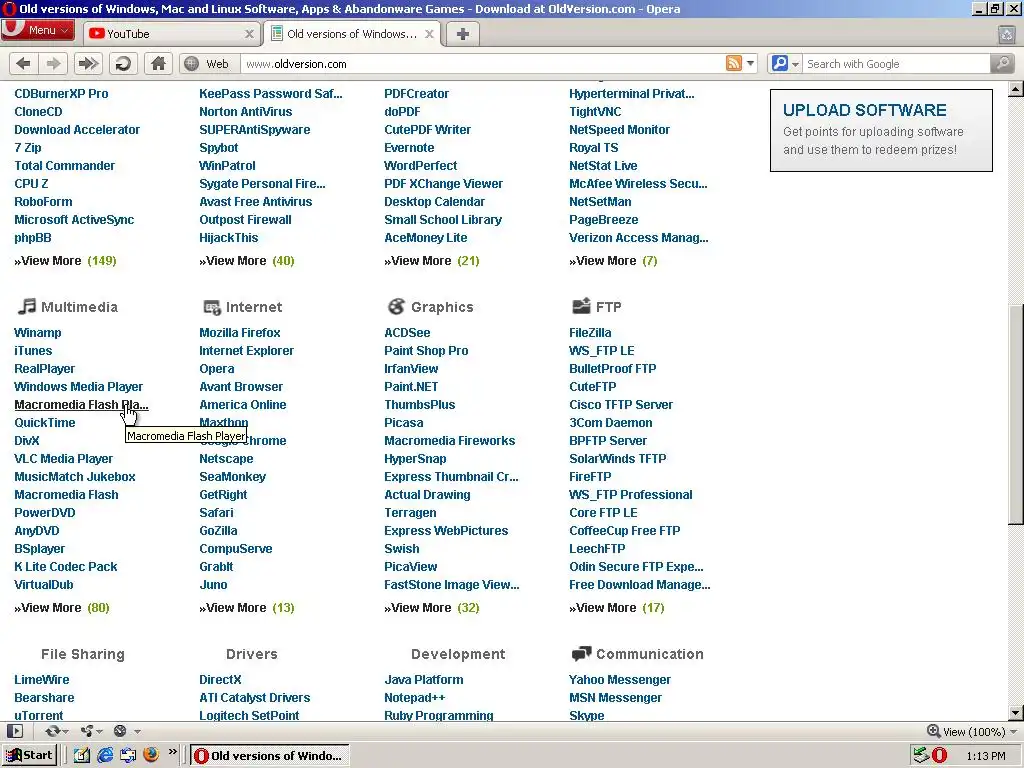Click the Web globe site badge
The height and width of the screenshot is (768, 1024).
208,63
